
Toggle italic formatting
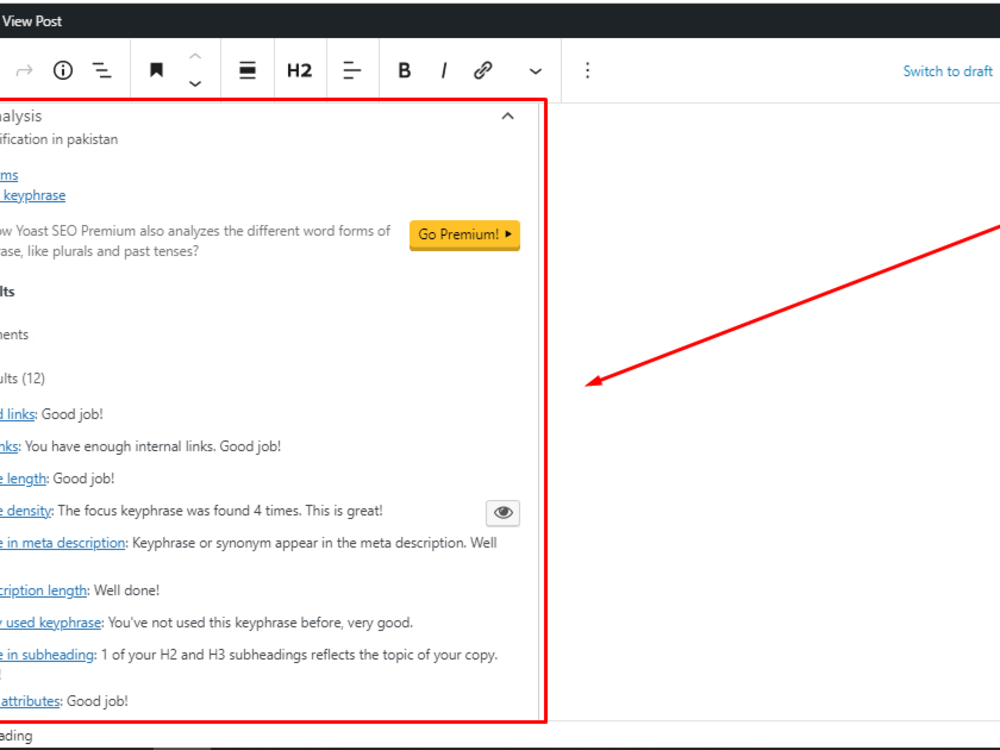pyautogui.click(x=444, y=70)
